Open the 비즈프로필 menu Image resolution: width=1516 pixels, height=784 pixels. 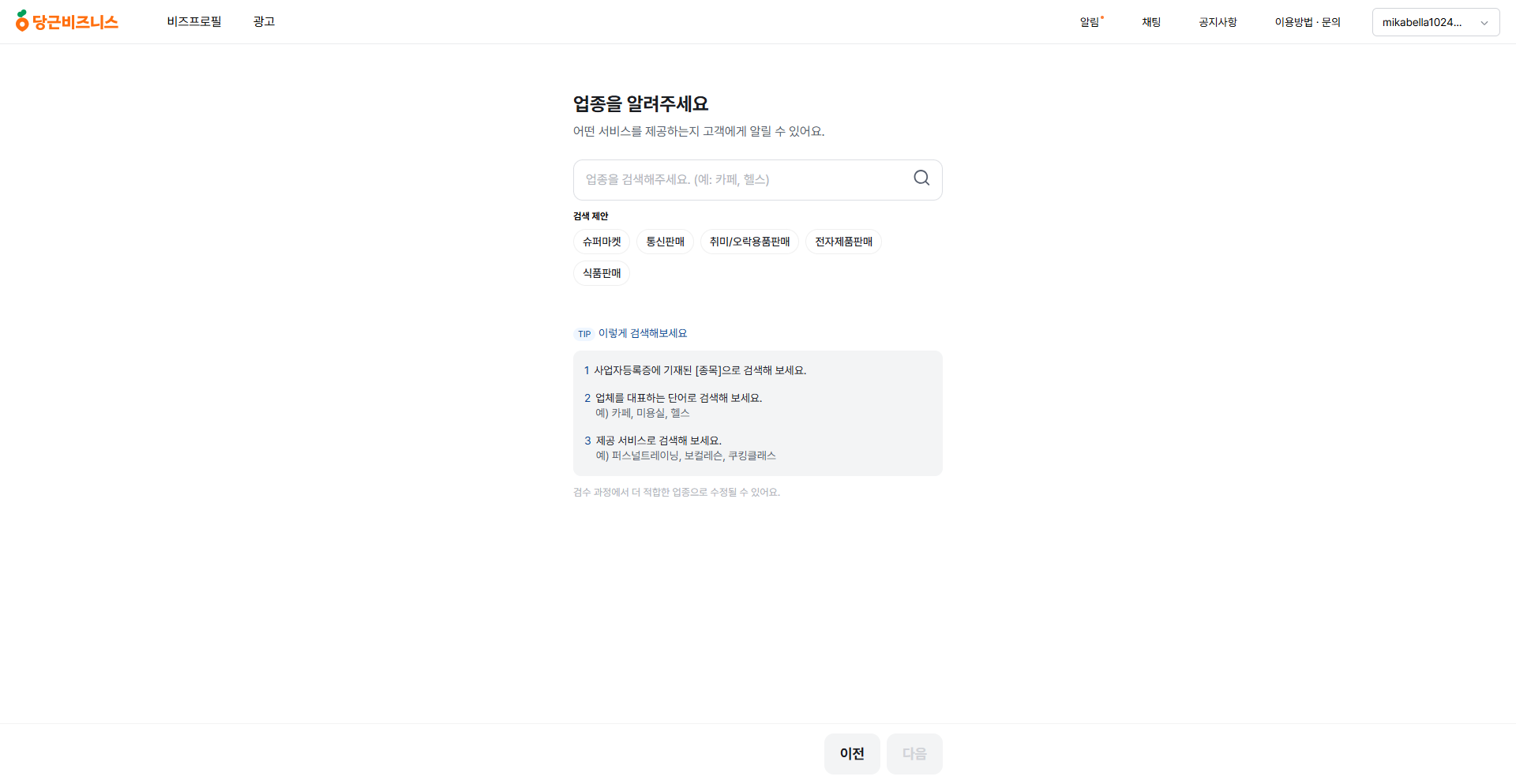194,21
